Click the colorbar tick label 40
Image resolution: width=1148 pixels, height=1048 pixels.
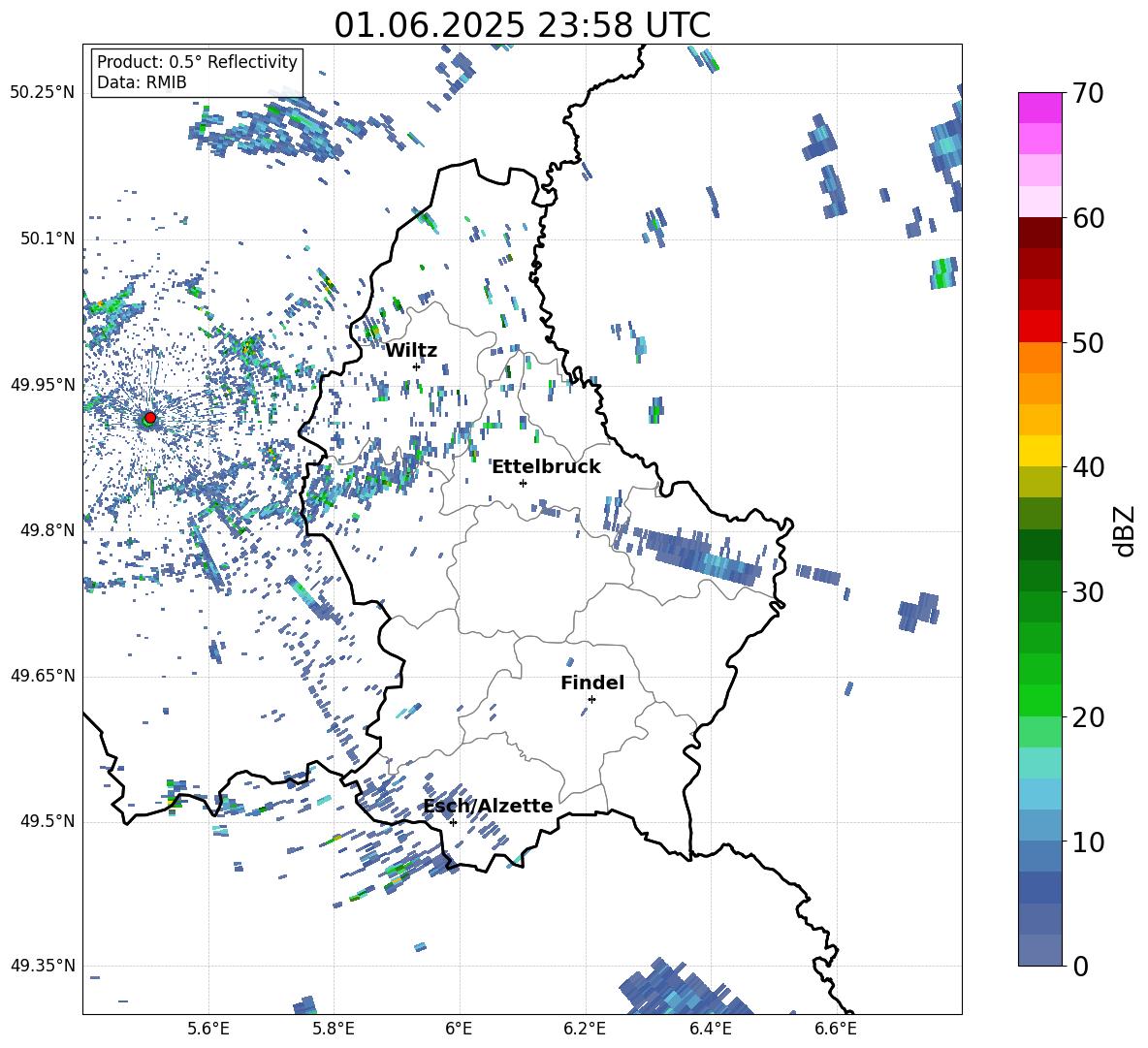[x=1087, y=467]
